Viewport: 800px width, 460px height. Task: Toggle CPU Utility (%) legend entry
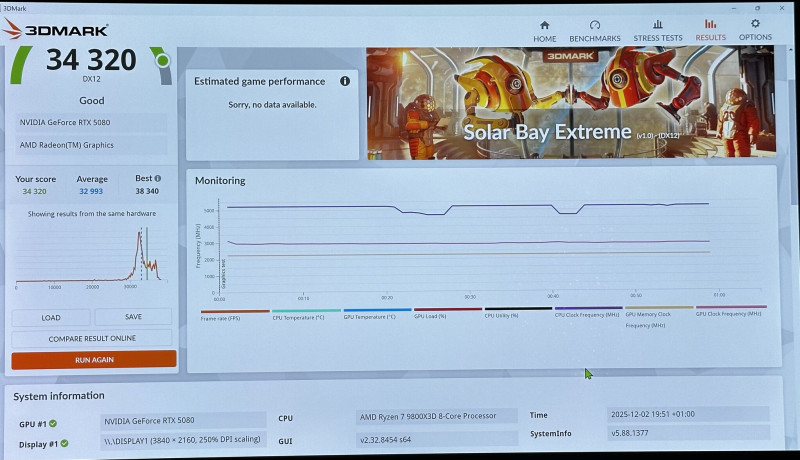tap(518, 313)
